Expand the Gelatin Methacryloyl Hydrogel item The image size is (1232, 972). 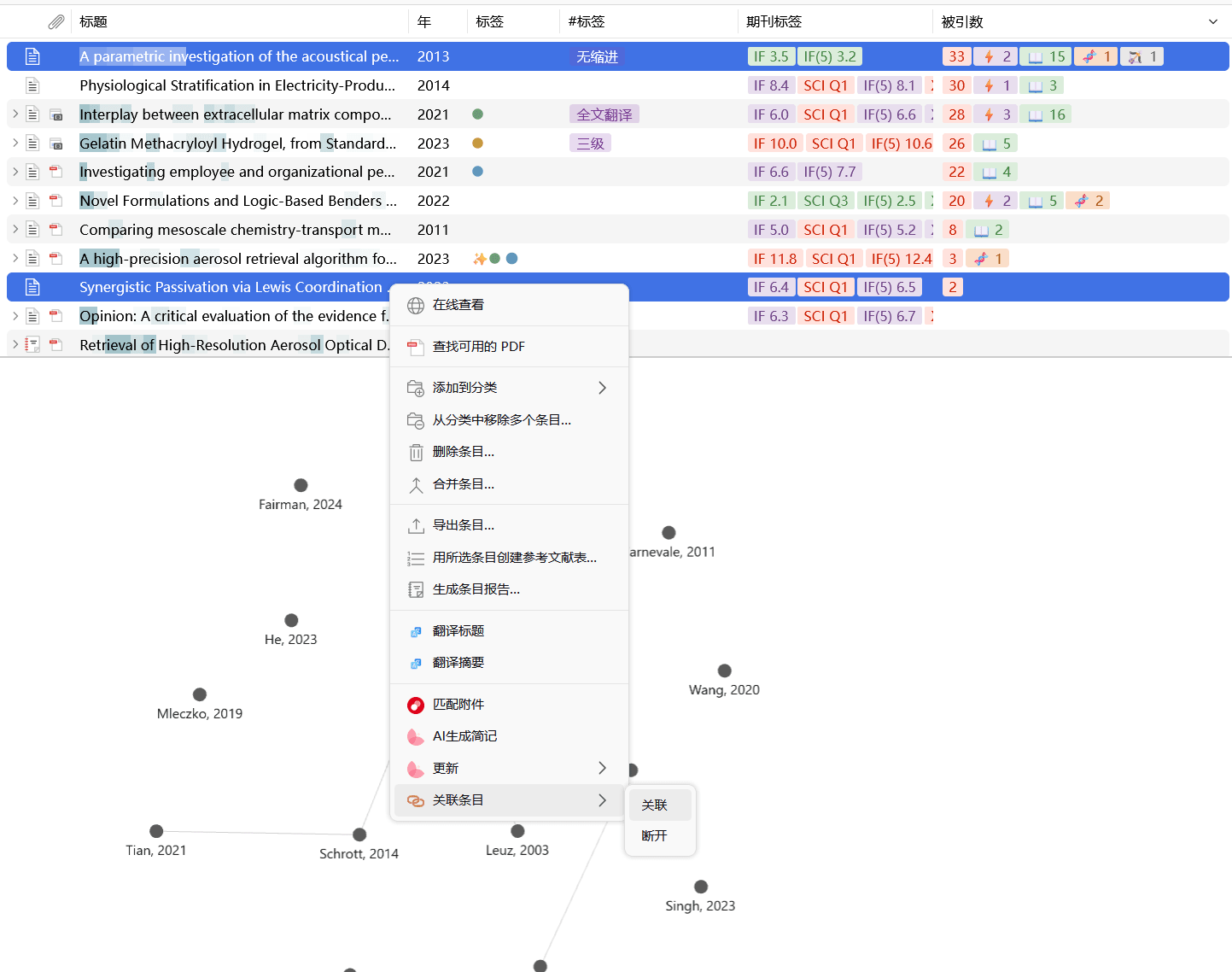pos(15,143)
